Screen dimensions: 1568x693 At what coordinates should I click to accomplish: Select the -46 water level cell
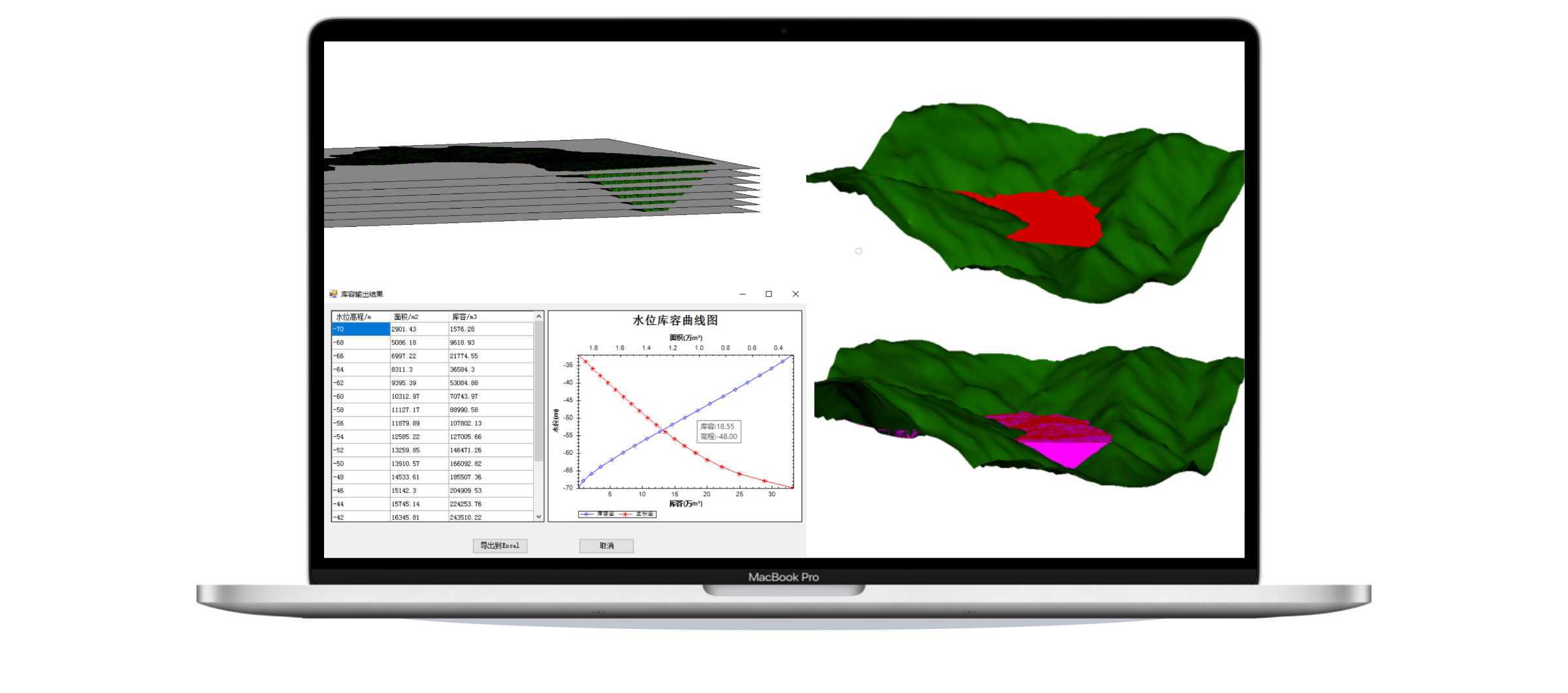click(361, 490)
